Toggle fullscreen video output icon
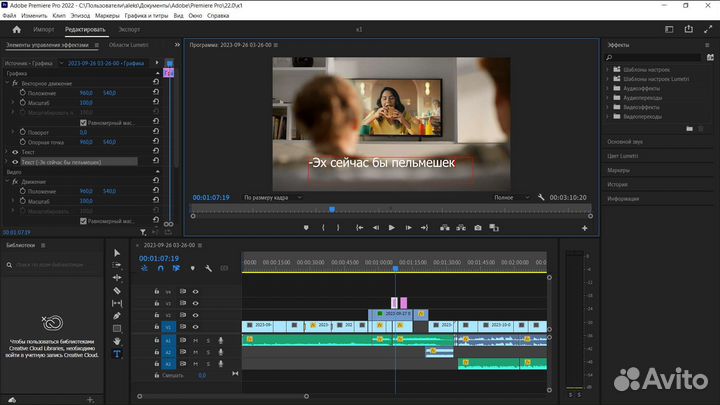This screenshot has width=720, height=405. (708, 29)
